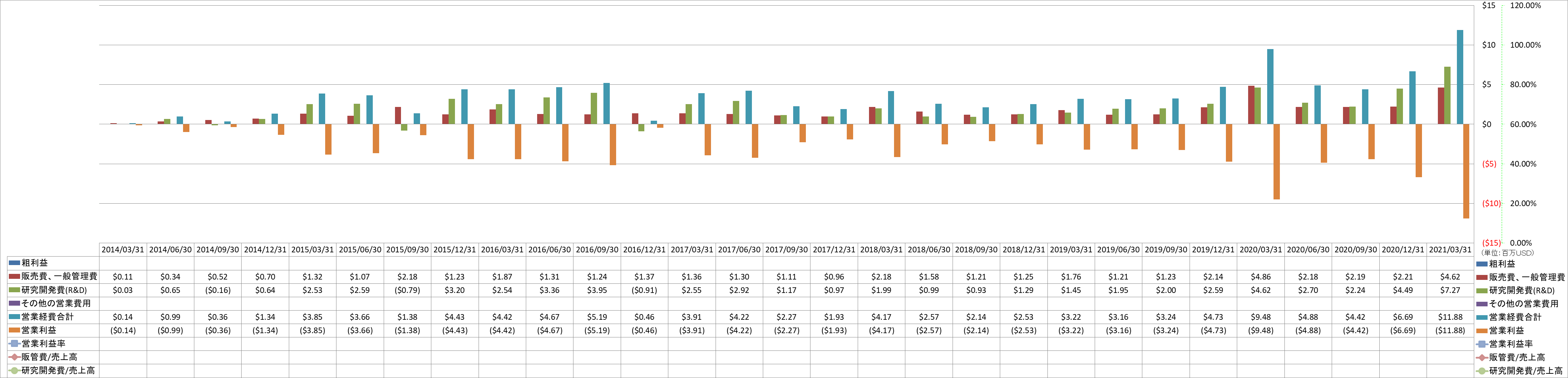Select the ($0.14) operating income cell
Image resolution: width=1568 pixels, height=378 pixels.
pyautogui.click(x=123, y=330)
